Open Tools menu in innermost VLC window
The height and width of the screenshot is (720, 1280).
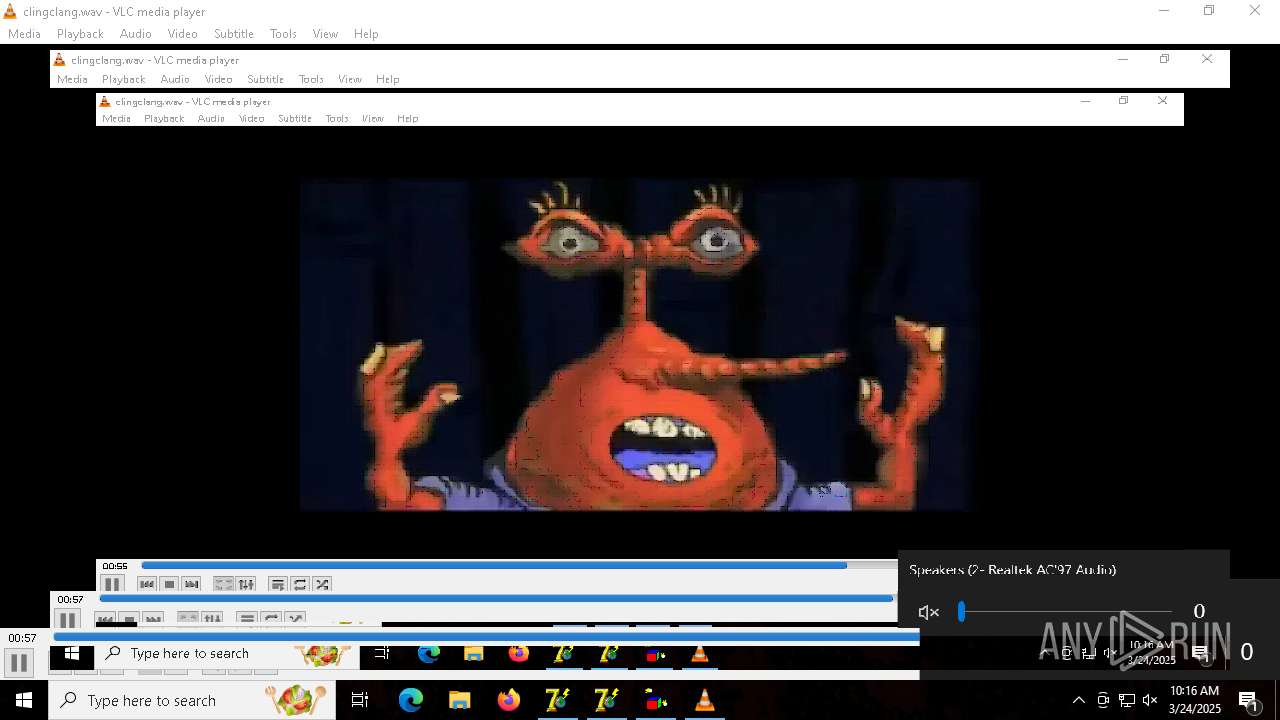pos(337,118)
